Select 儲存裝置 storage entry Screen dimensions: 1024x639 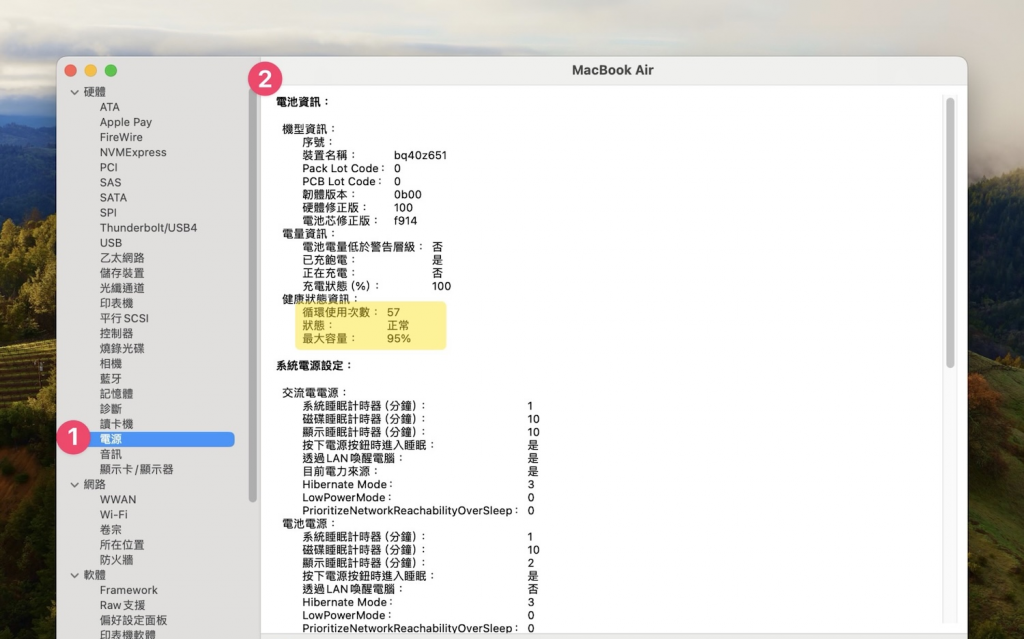[122, 272]
